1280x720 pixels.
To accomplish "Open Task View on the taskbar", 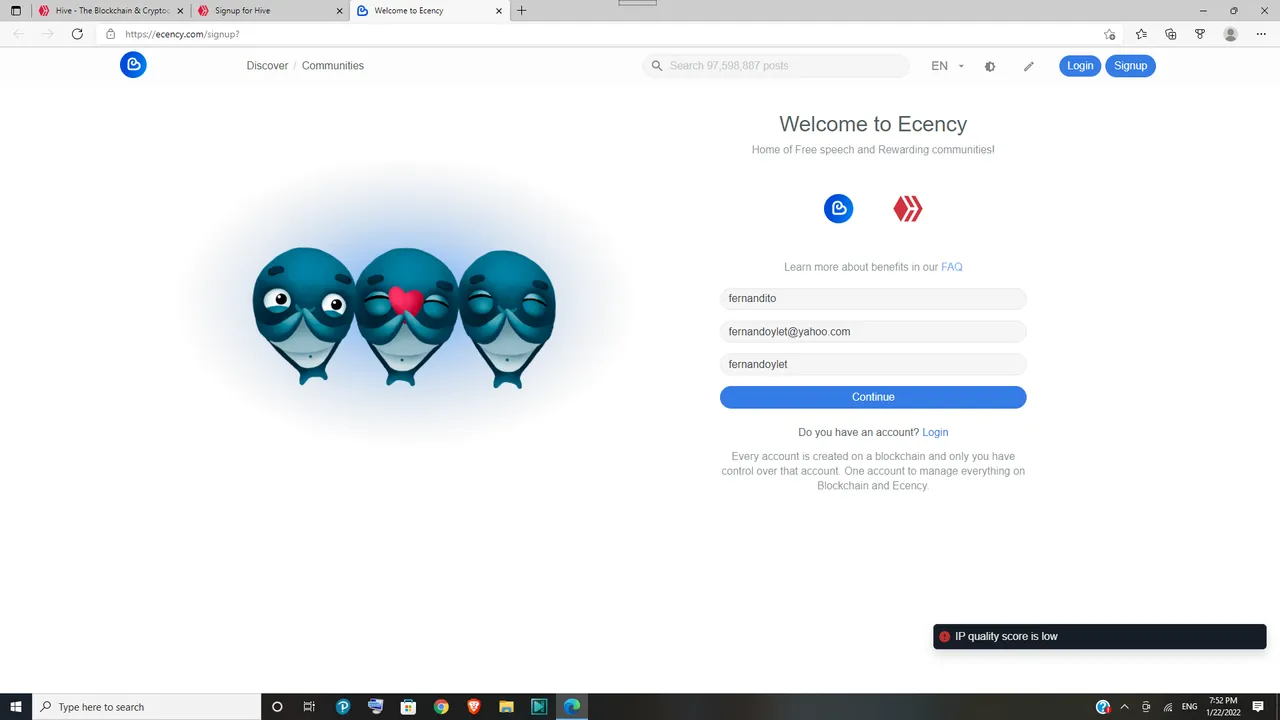I will point(309,706).
